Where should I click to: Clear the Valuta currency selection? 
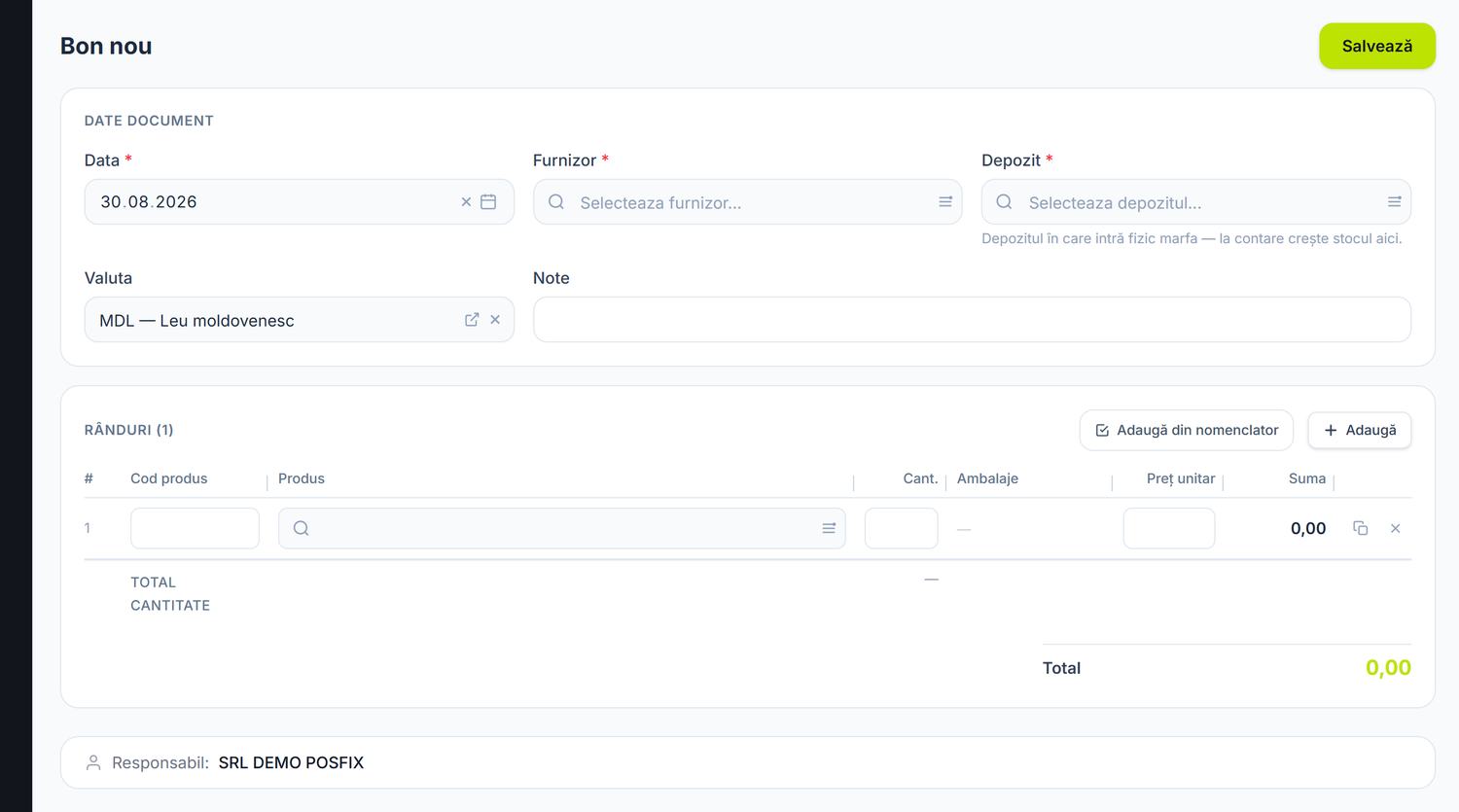tap(495, 320)
